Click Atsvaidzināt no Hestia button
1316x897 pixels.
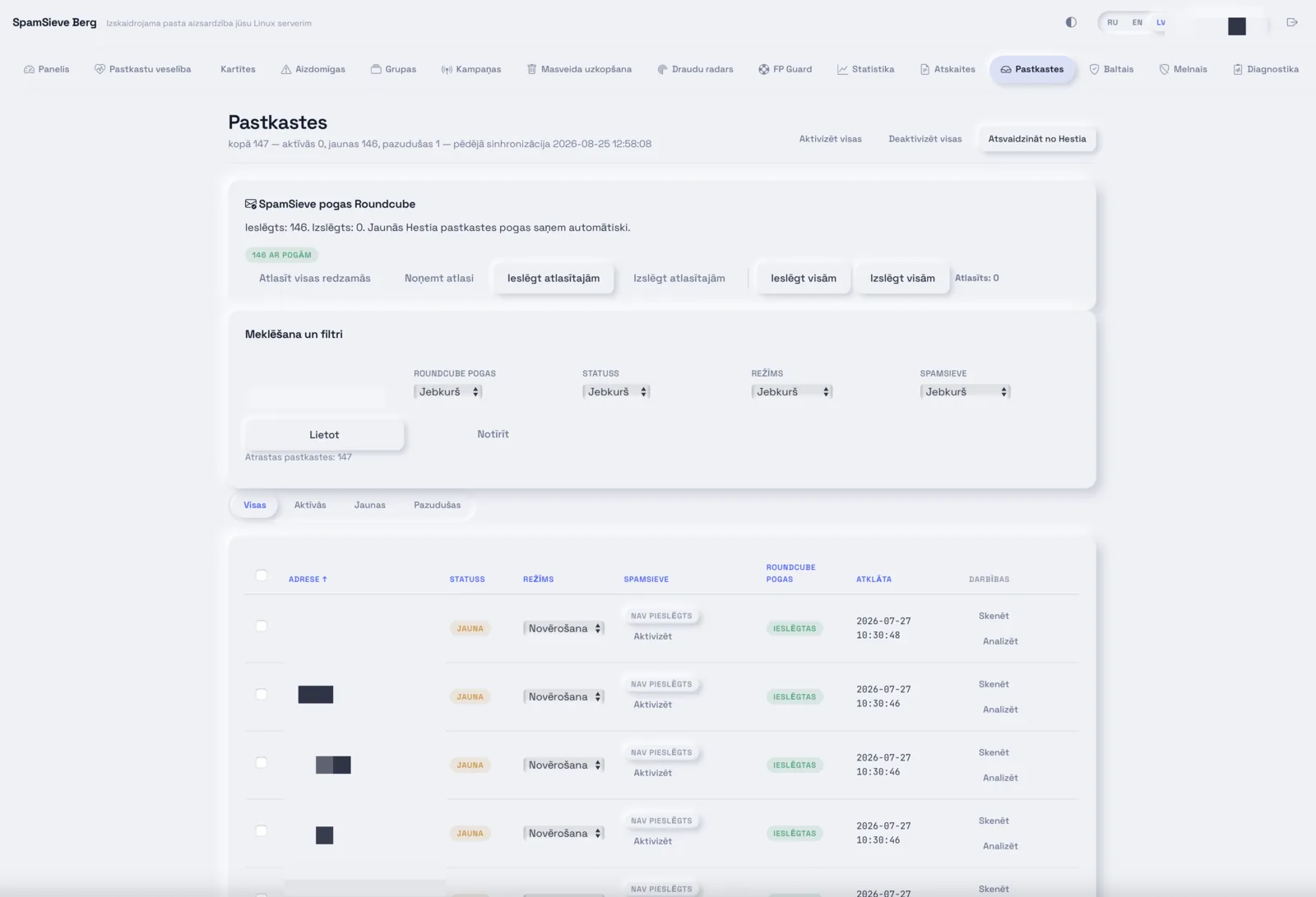1037,139
